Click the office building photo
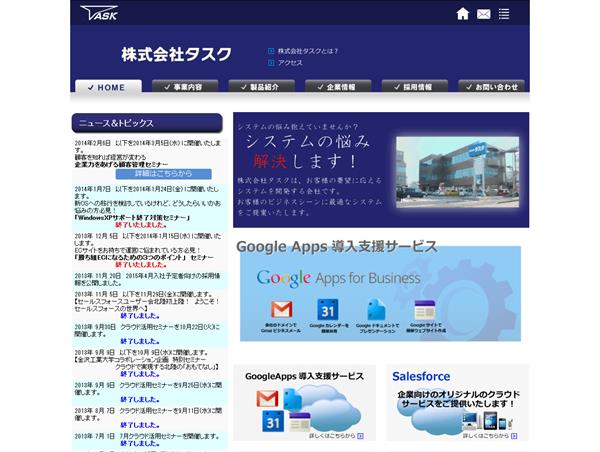Viewport: 600px width, 452px height. tap(458, 172)
